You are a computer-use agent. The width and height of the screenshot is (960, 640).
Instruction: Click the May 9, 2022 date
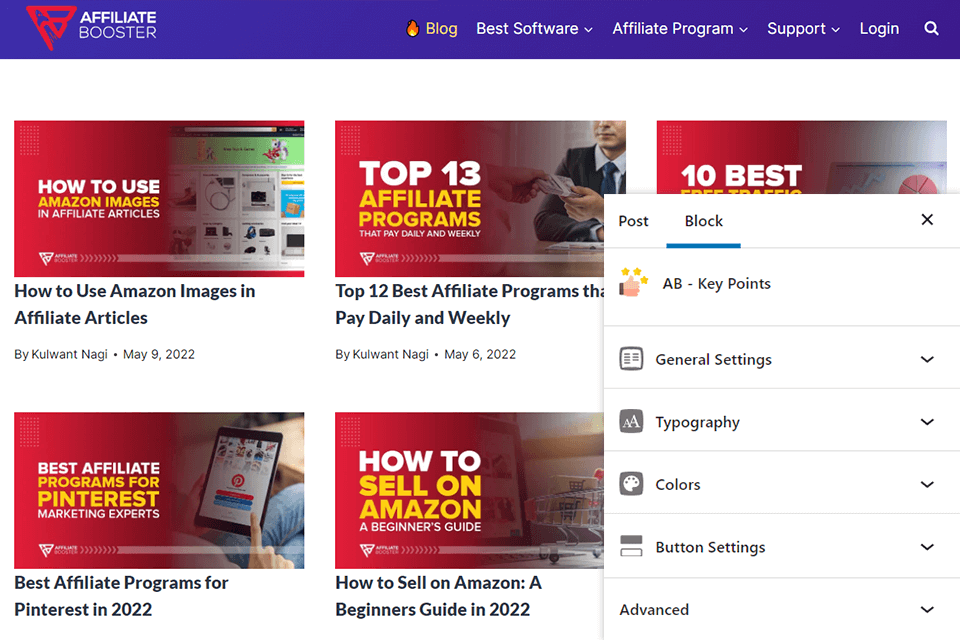159,355
